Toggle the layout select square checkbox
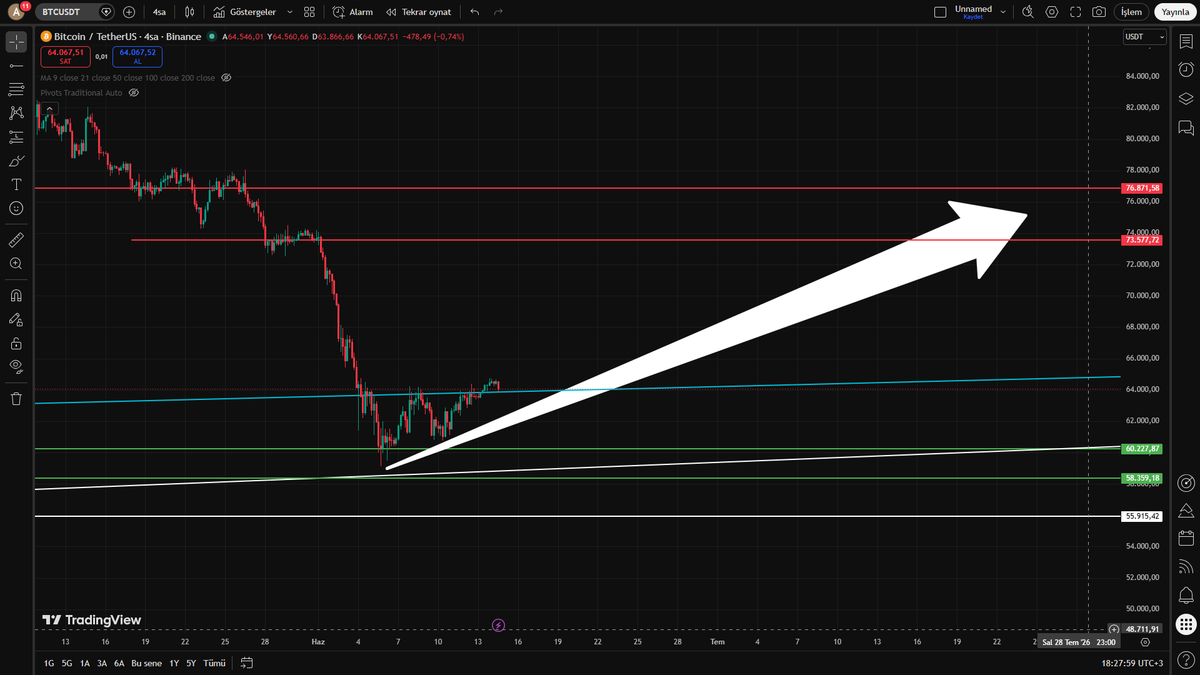This screenshot has width=1200, height=675. 939,12
